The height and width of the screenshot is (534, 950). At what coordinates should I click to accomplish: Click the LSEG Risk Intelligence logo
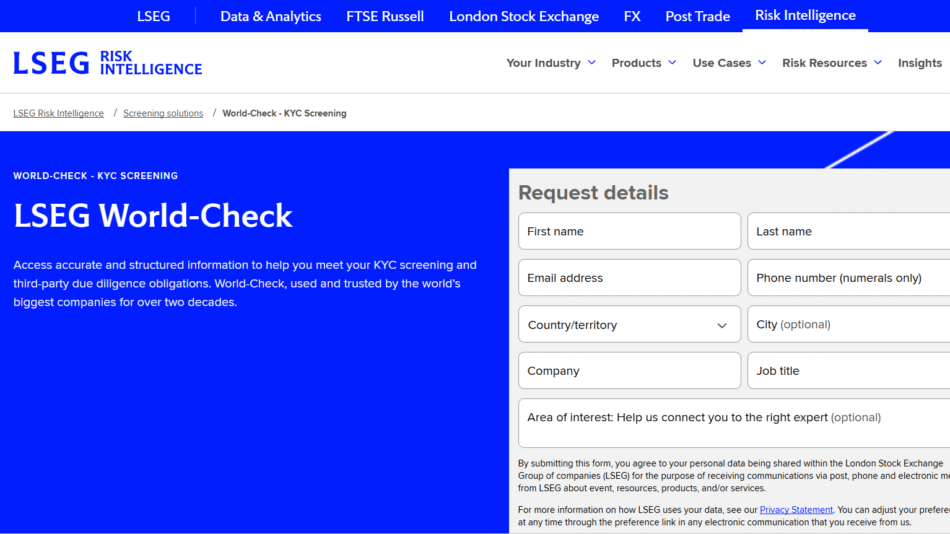107,63
